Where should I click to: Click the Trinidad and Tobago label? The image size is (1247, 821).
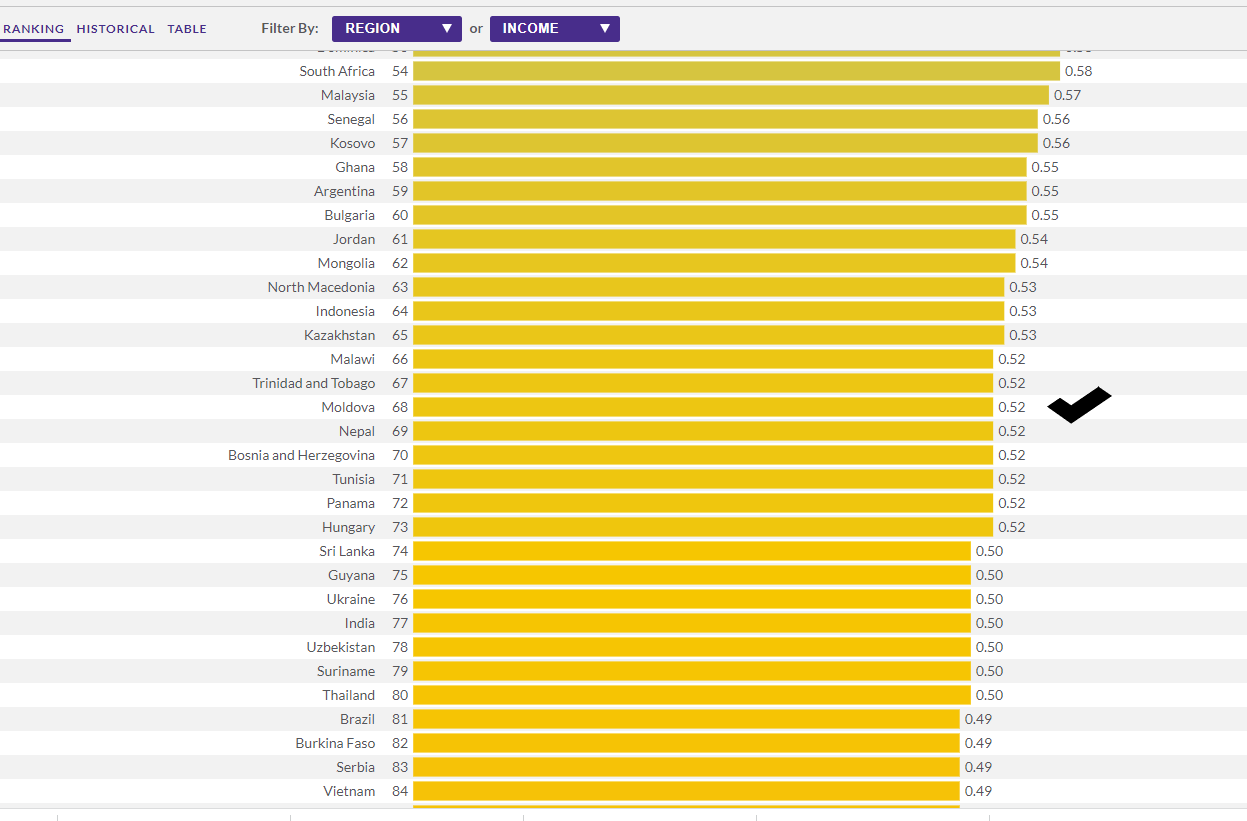point(314,383)
